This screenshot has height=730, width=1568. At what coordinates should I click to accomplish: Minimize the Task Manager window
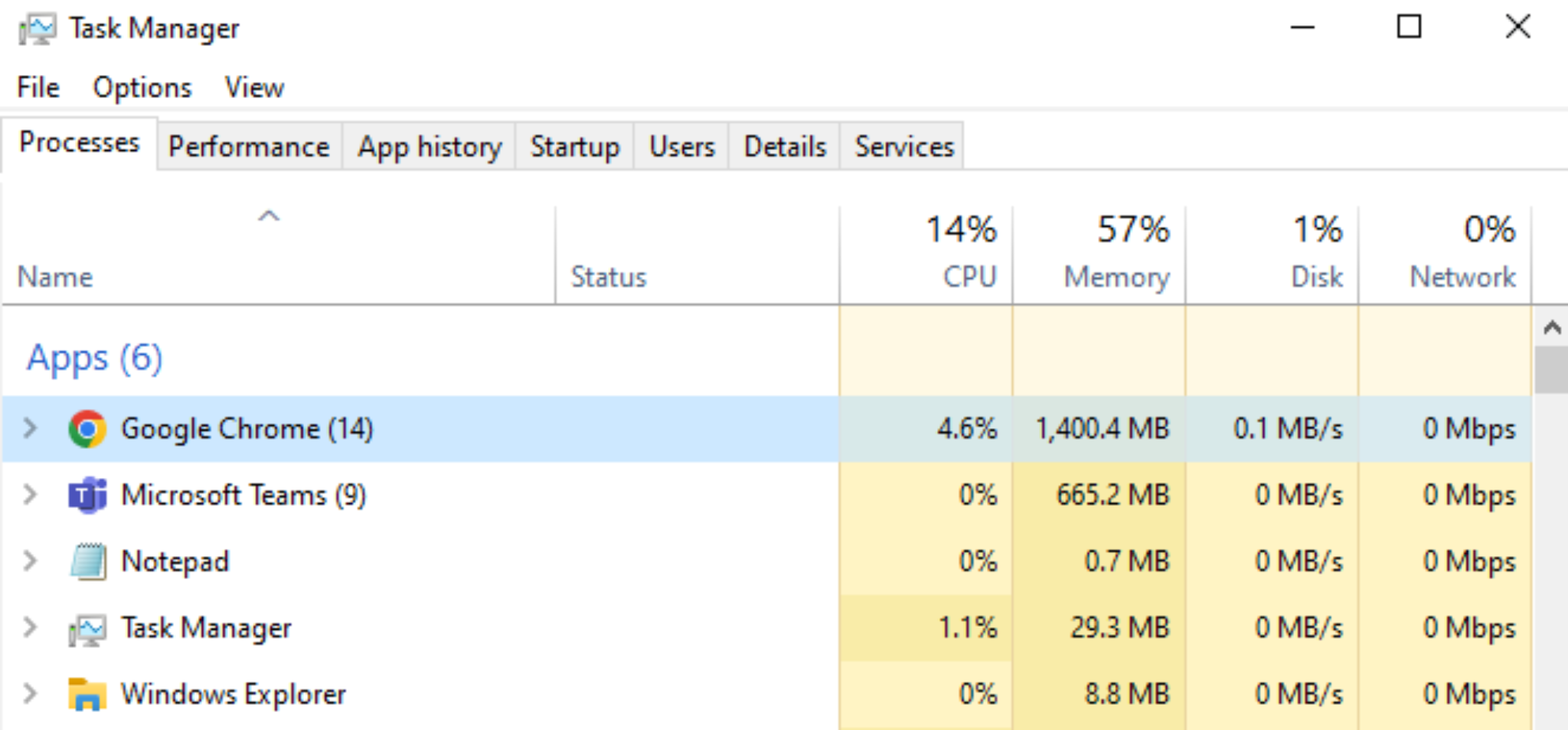[1302, 28]
